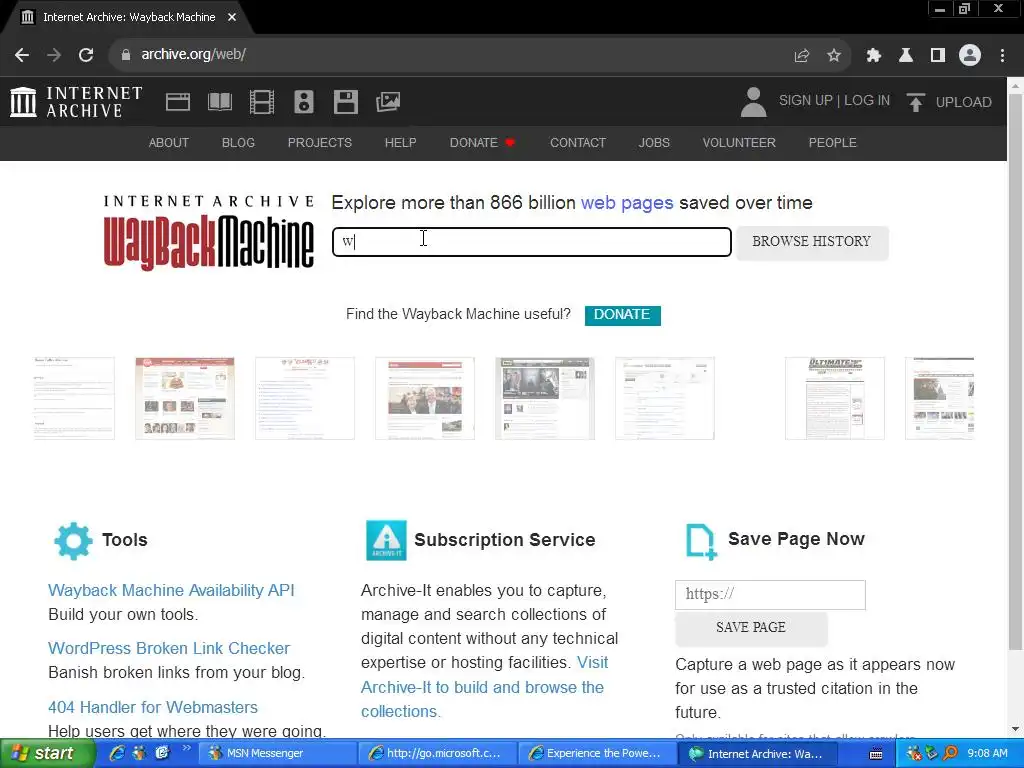Open the Texts book icon
This screenshot has width=1024, height=768.
(219, 102)
